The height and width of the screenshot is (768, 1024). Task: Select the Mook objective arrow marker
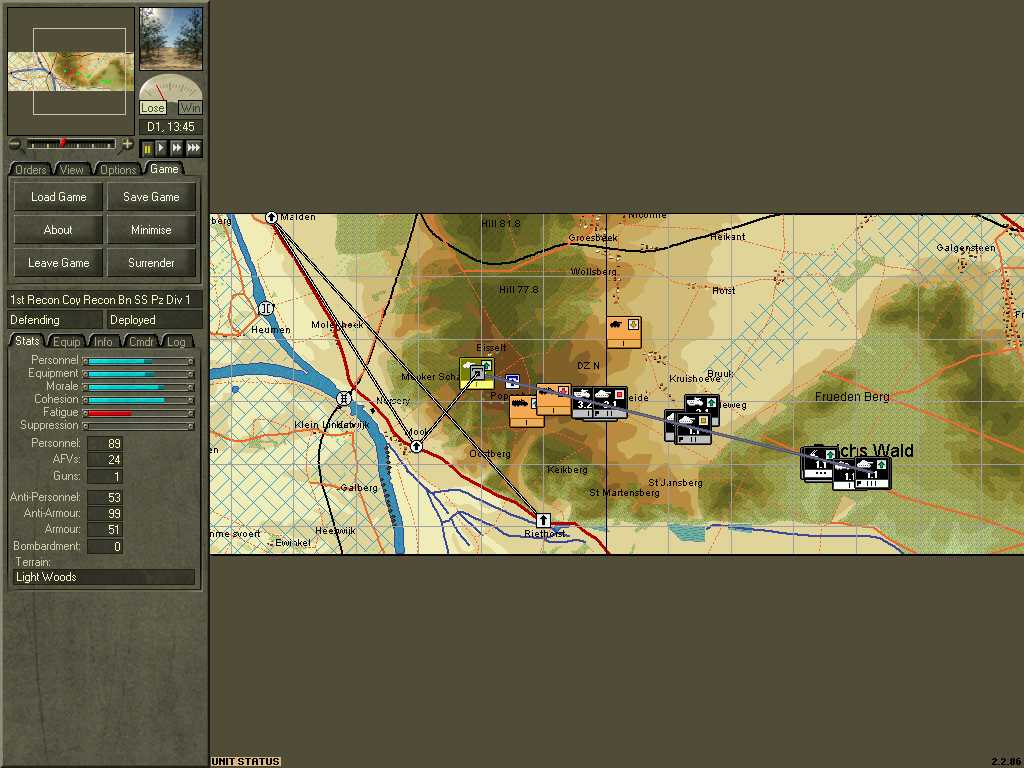417,447
